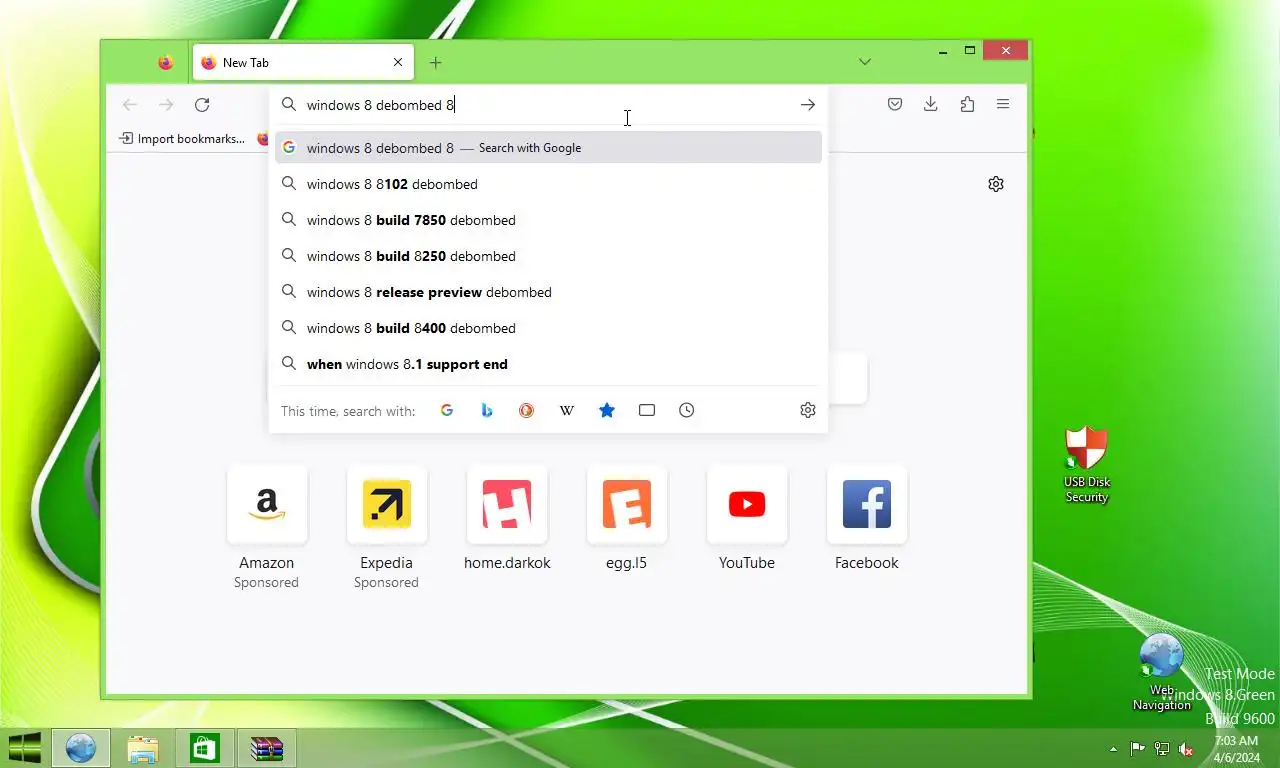Image resolution: width=1280 pixels, height=768 pixels.
Task: Choose suggestion 'windows 8 8102 debombed'
Action: point(548,184)
